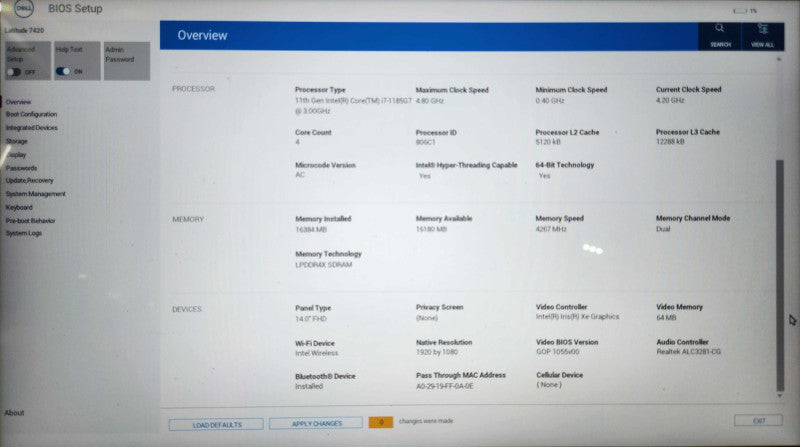The width and height of the screenshot is (800, 447).
Task: Select Overview in sidebar
Action: click(x=18, y=102)
